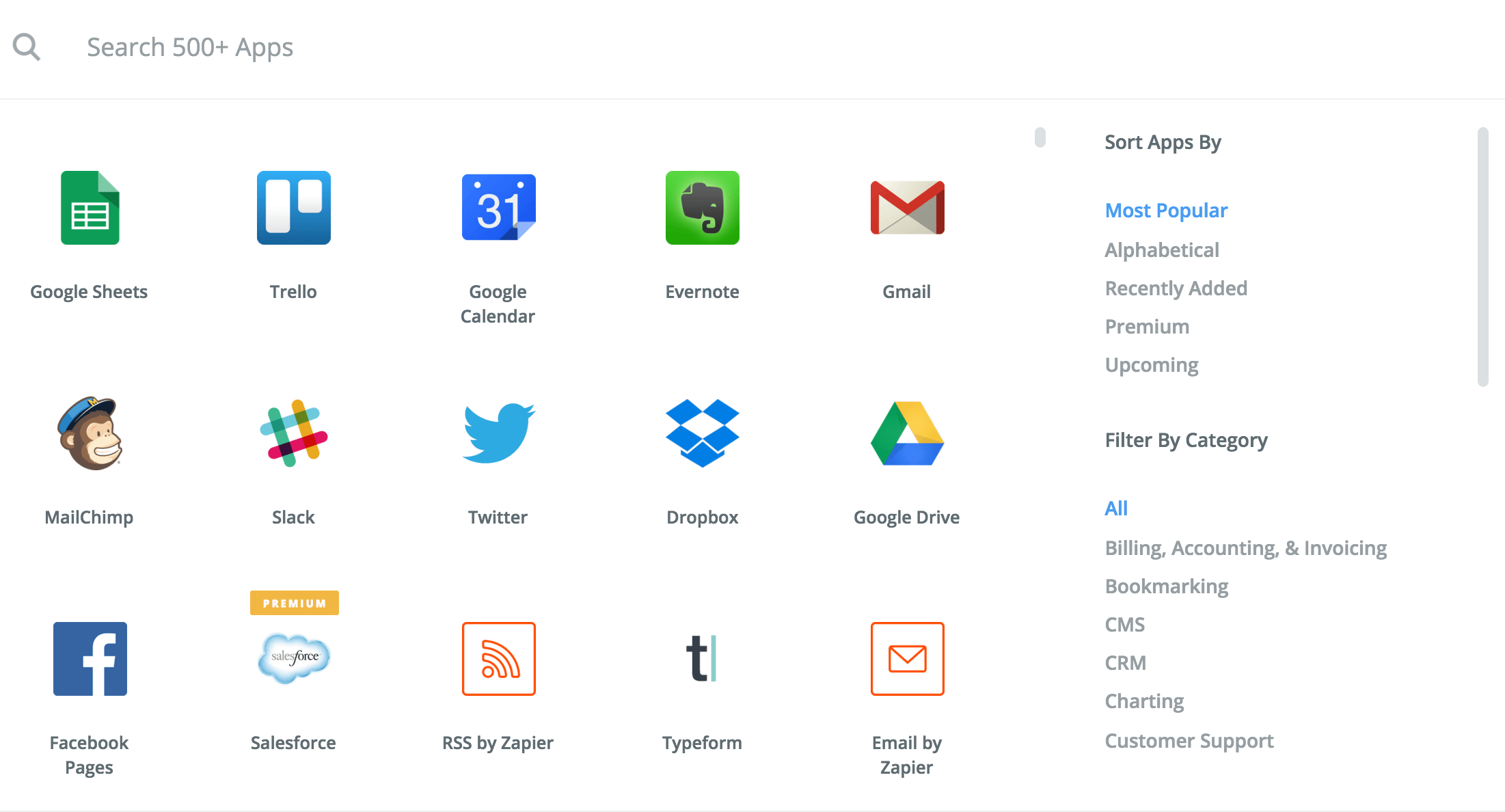Select the MailChimp monkey icon
1505x812 pixels.
[x=90, y=433]
